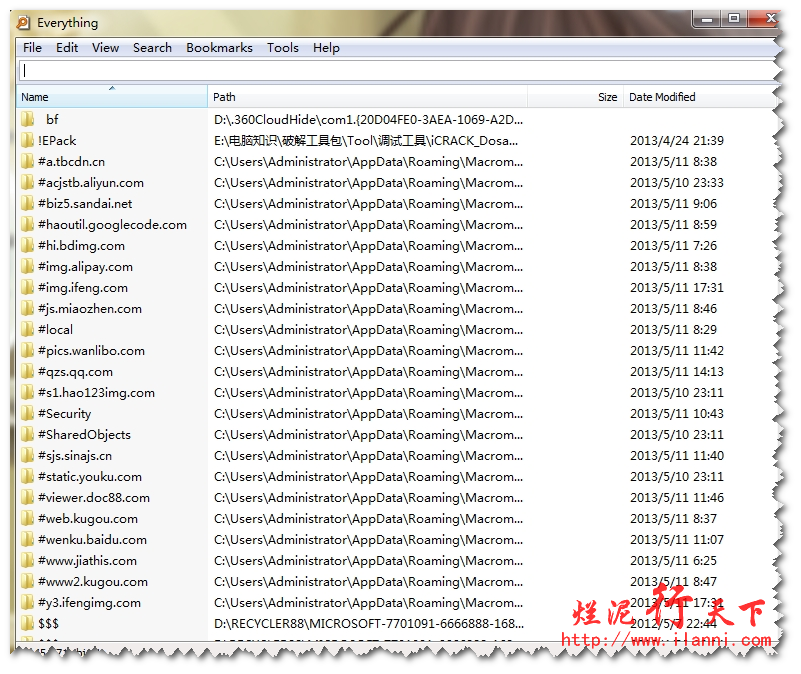The image size is (801, 674).
Task: Click the $$$ result name
Action: point(49,623)
